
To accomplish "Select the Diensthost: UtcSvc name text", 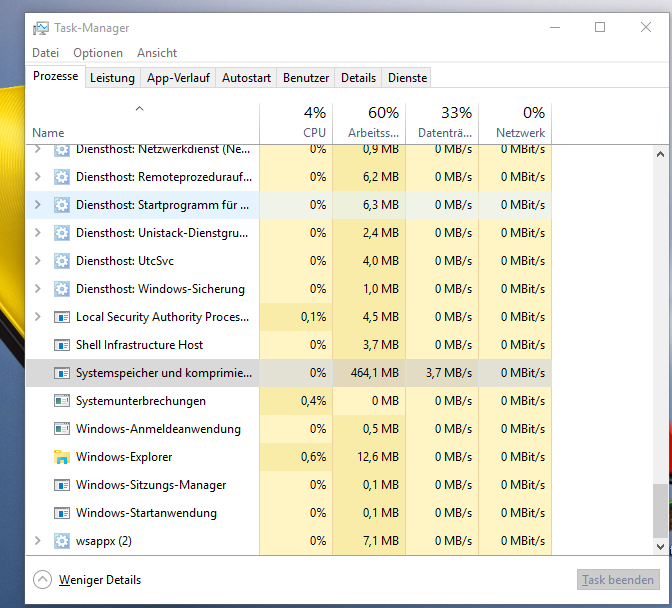I will pyautogui.click(x=125, y=261).
